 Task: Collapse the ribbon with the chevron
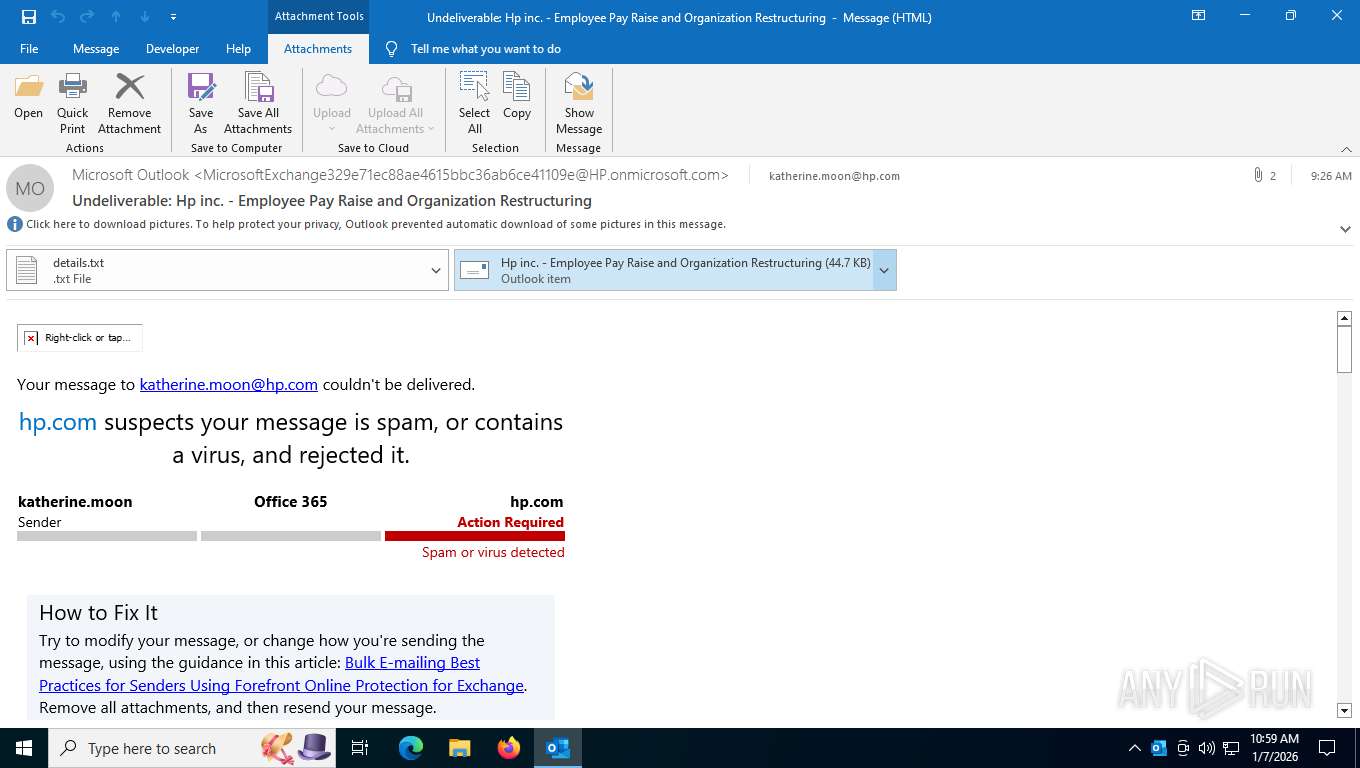1346,149
